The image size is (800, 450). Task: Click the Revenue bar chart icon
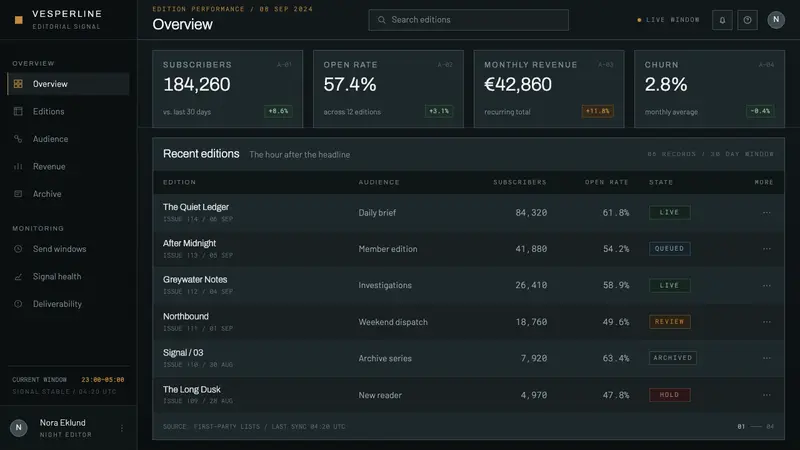[x=18, y=166]
